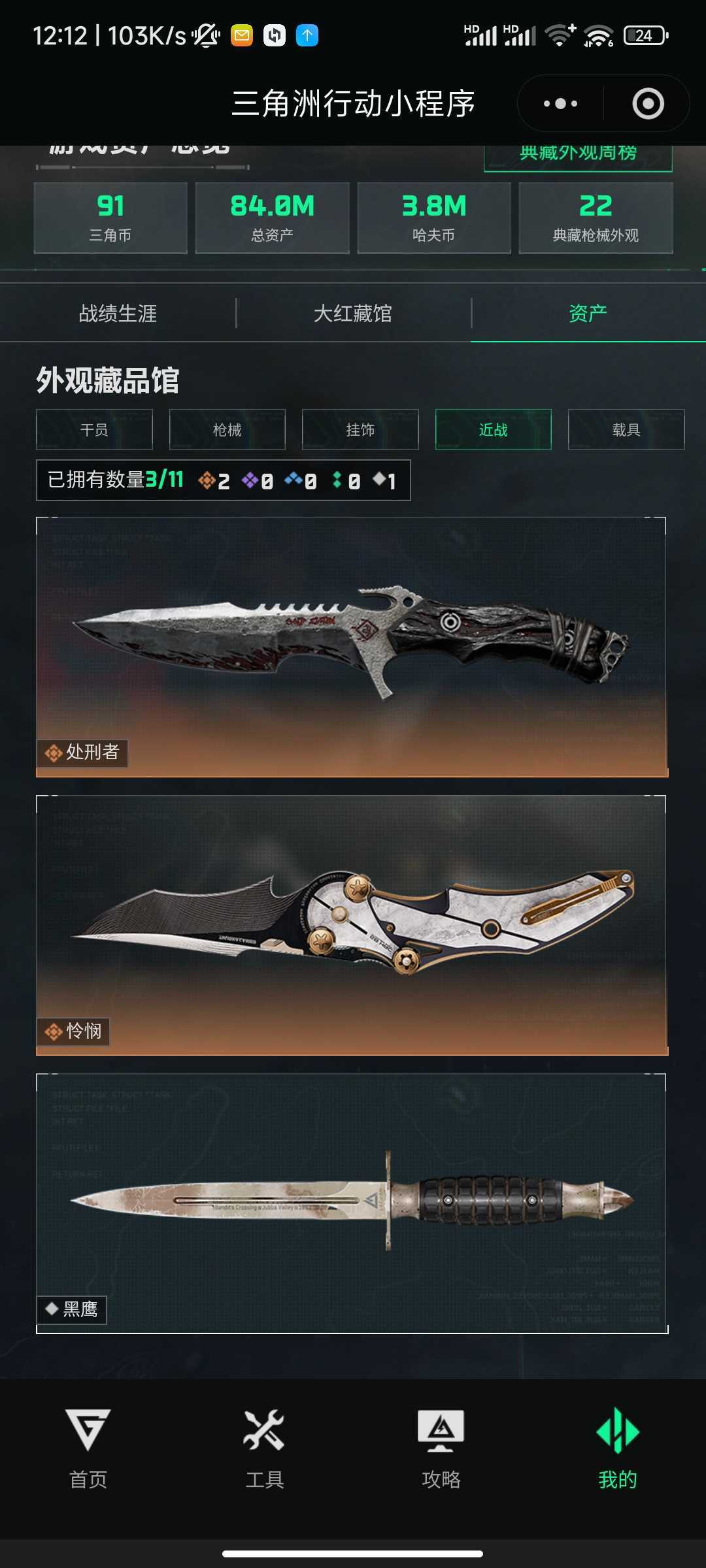Viewport: 706px width, 1568px height.
Task: Switch to the 战绩生涯 tab
Action: click(118, 313)
